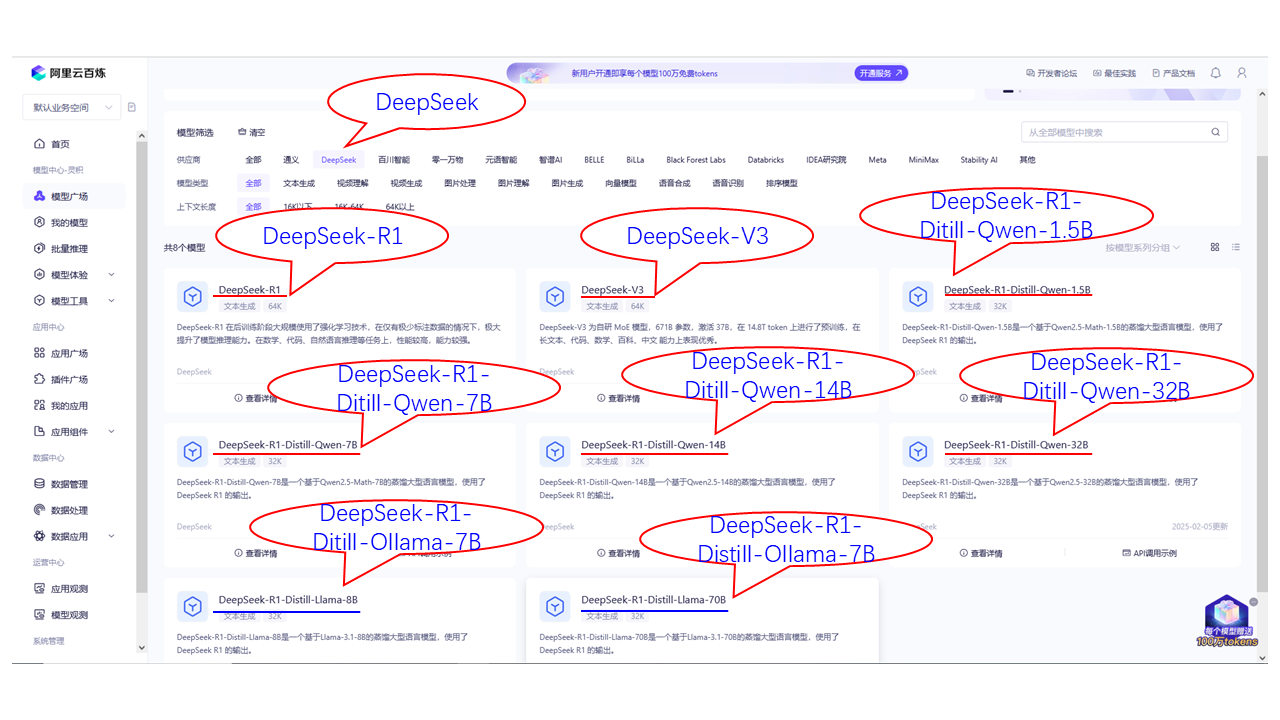The width and height of the screenshot is (1280, 720).
Task: Click the DeepSeek-R1-Distill-Qwen-7B model icon
Action: 191,451
